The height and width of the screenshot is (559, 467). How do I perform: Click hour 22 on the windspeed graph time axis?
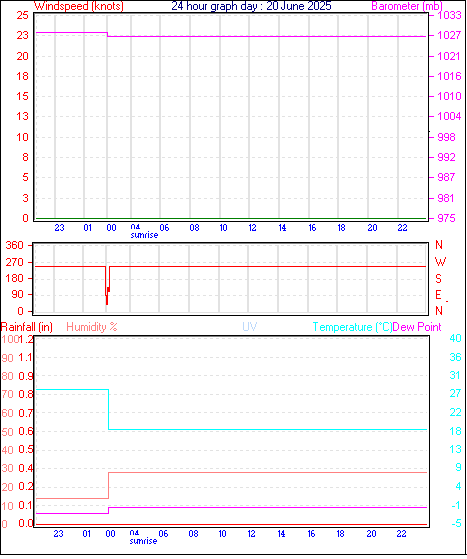402,227
